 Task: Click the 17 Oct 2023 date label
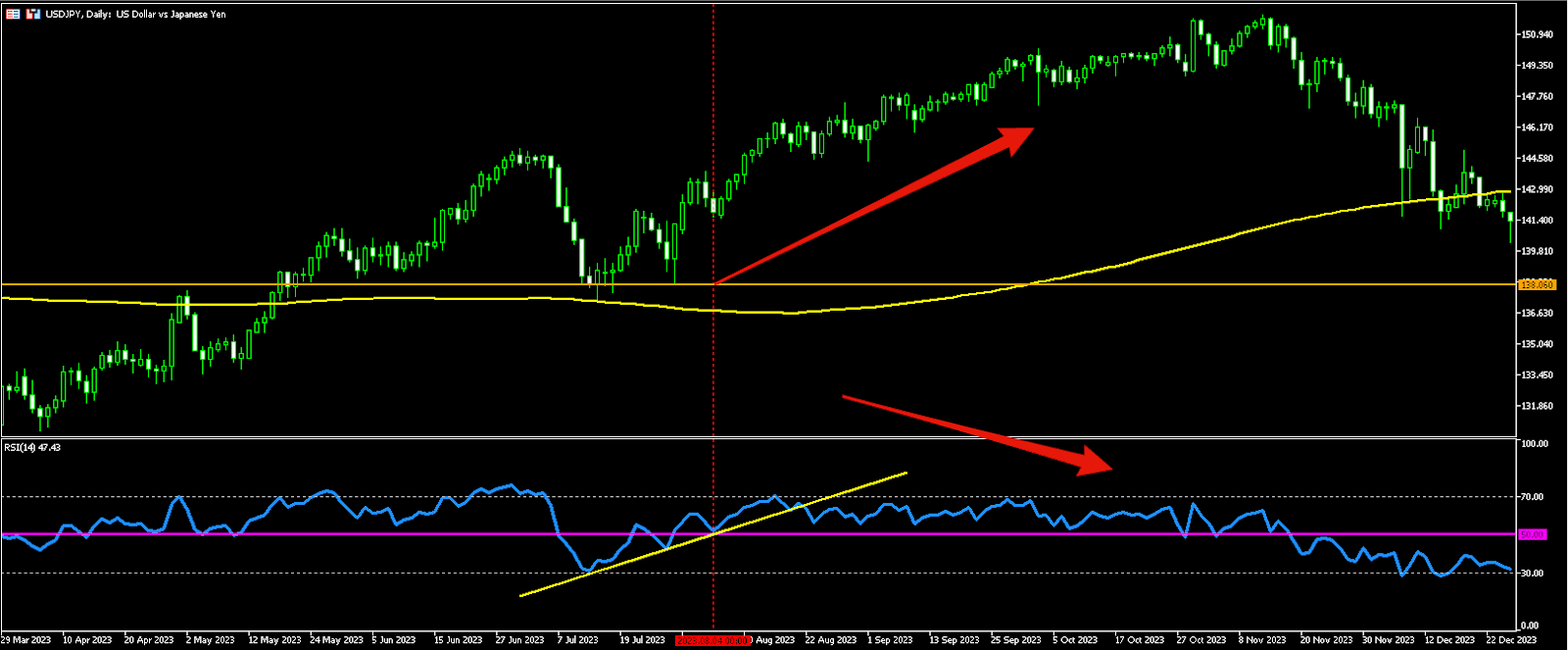[1140, 640]
